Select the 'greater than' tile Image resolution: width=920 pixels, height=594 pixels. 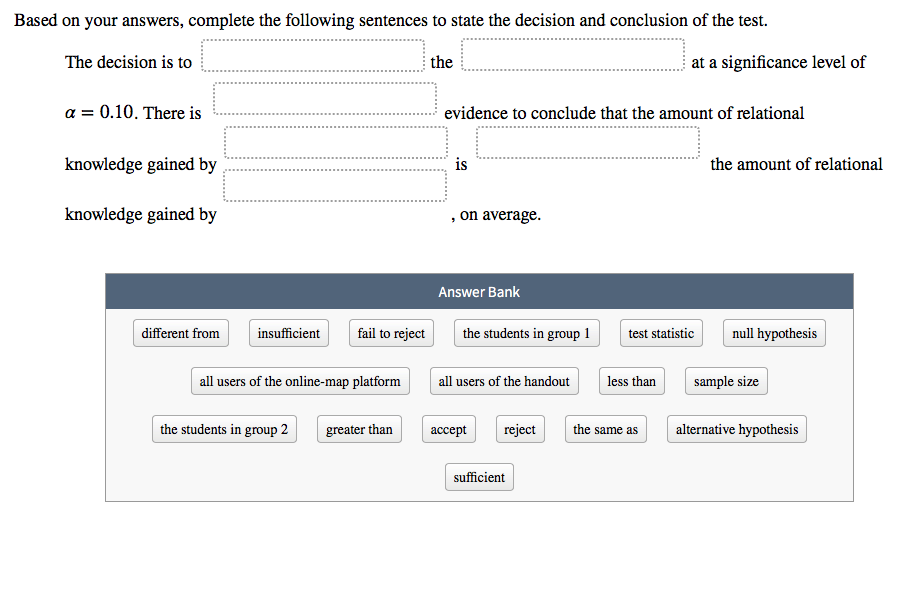point(359,430)
